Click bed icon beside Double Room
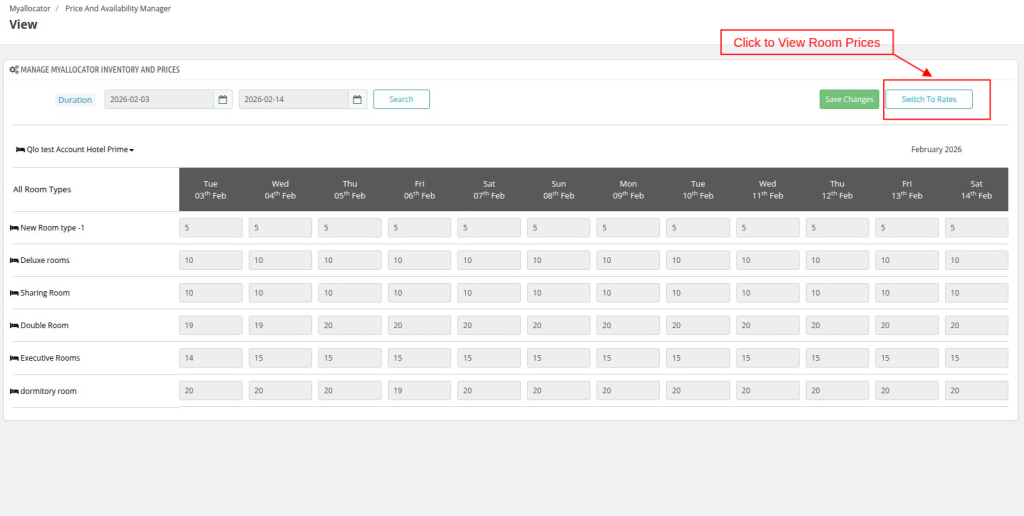Screen dimensions: 1024x516 coord(14,325)
